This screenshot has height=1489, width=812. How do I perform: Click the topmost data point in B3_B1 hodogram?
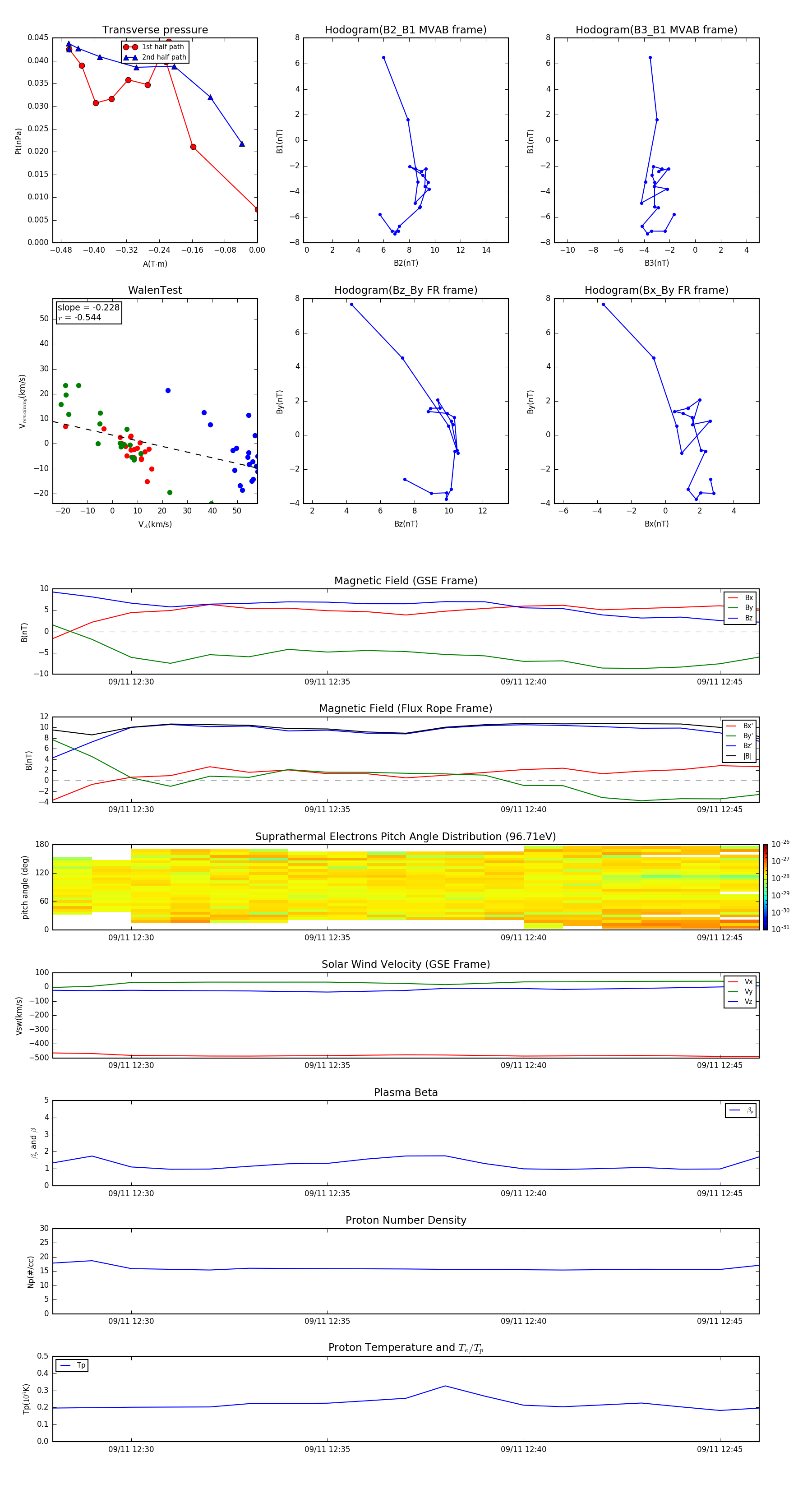pos(650,58)
